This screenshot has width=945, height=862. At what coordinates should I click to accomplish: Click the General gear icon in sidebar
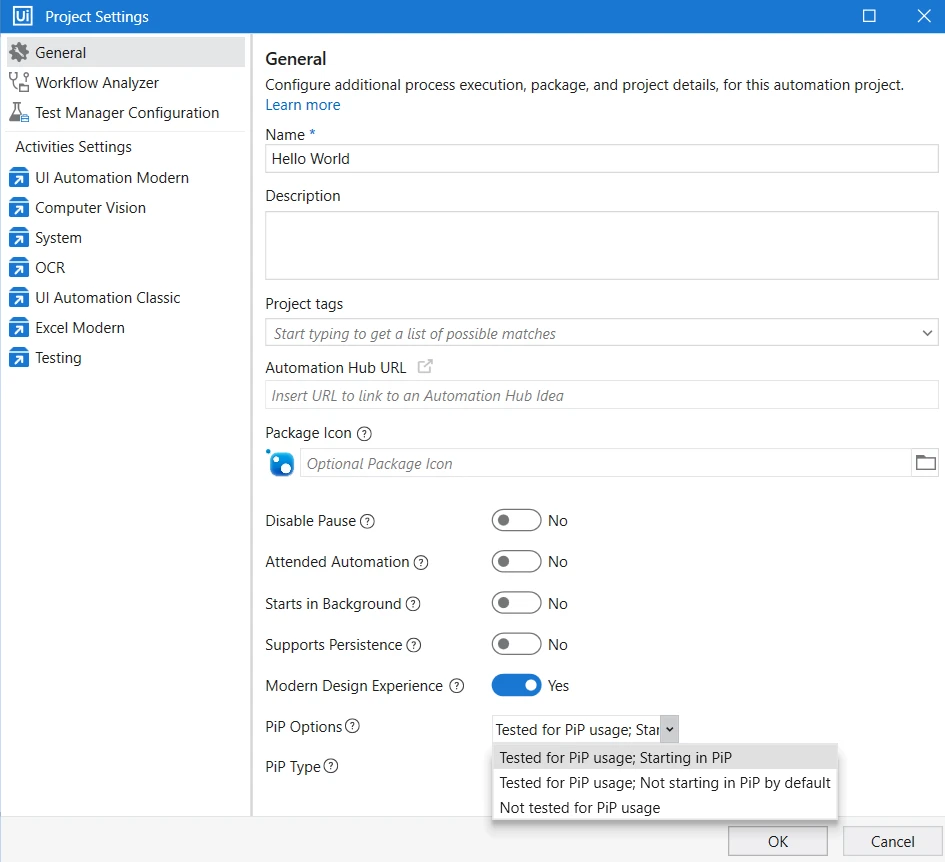point(19,52)
